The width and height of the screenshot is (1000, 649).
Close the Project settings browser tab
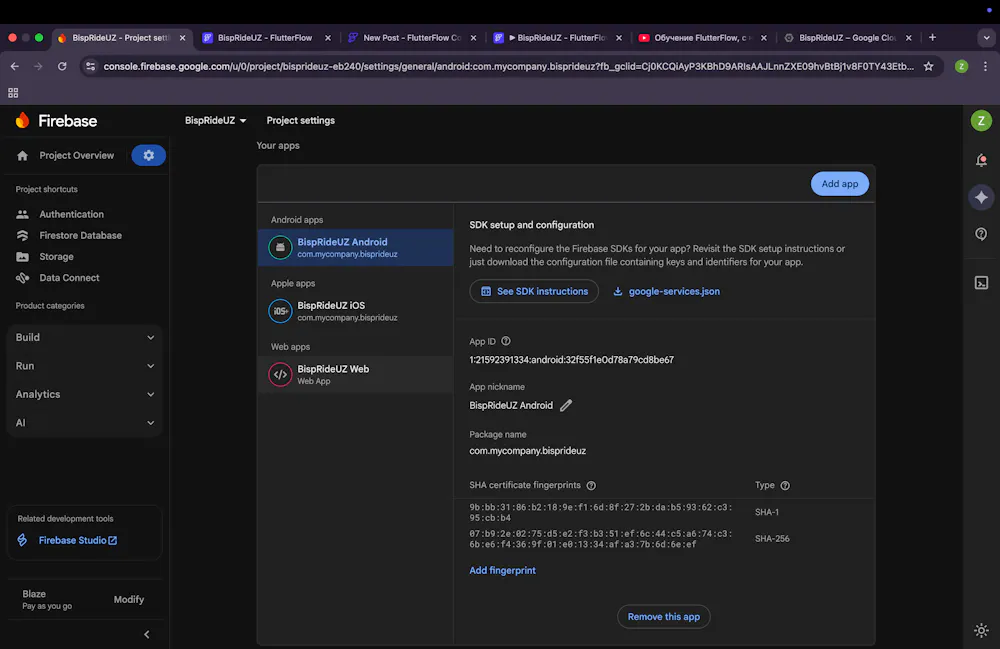pyautogui.click(x=182, y=38)
